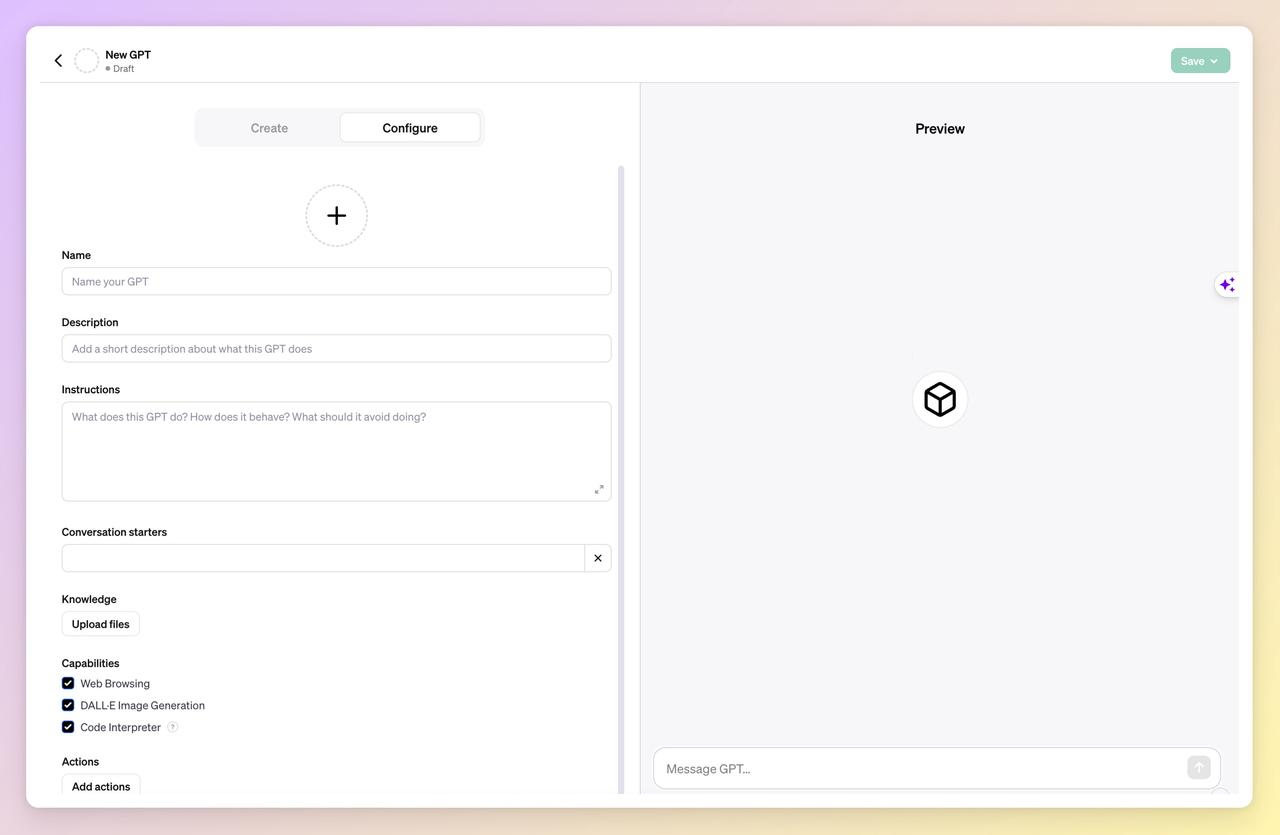
Task: Click the Draft status label
Action: click(x=123, y=69)
